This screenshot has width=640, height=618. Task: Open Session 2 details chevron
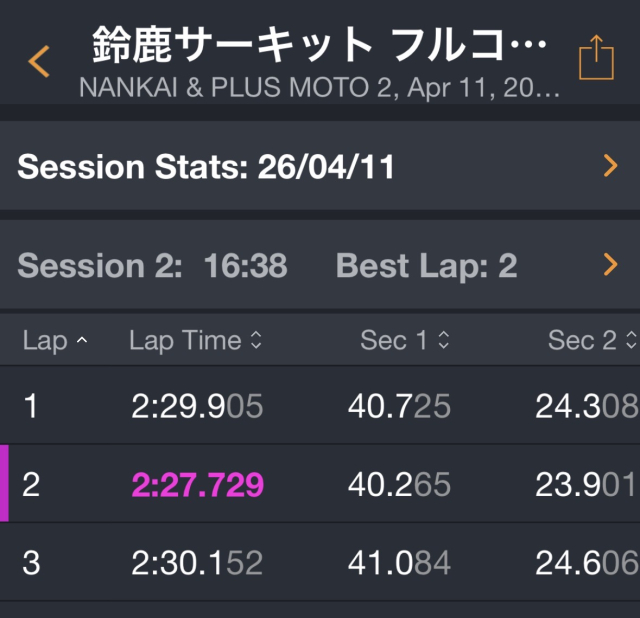611,265
